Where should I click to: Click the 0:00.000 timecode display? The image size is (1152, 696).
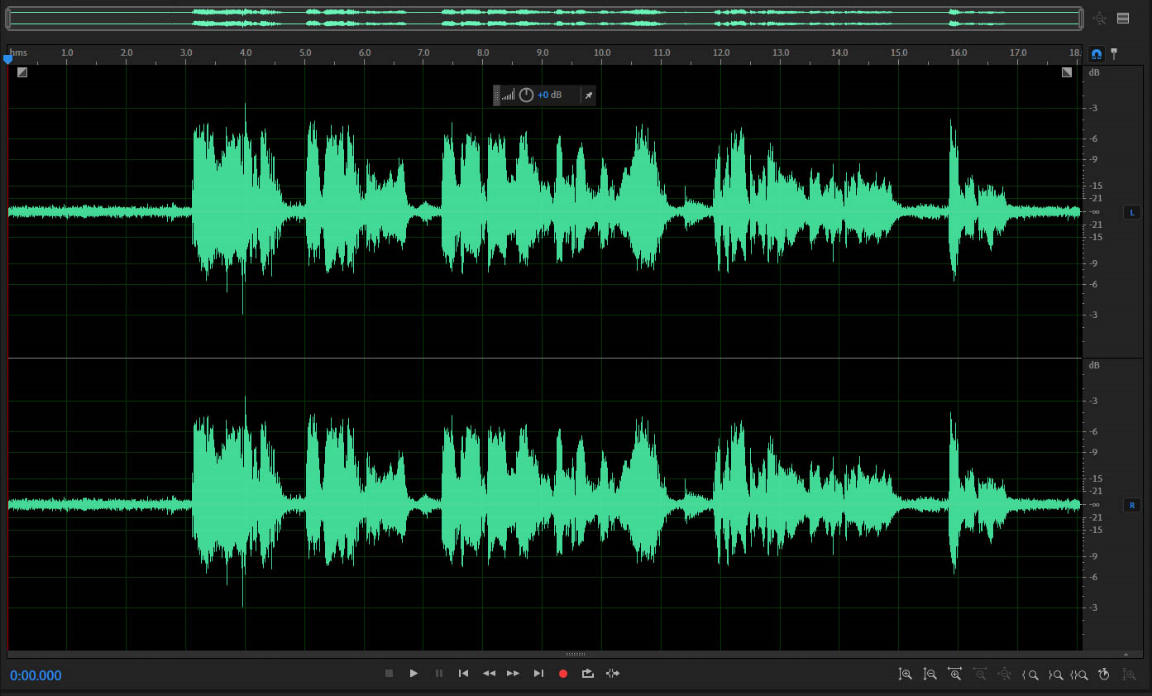click(36, 675)
